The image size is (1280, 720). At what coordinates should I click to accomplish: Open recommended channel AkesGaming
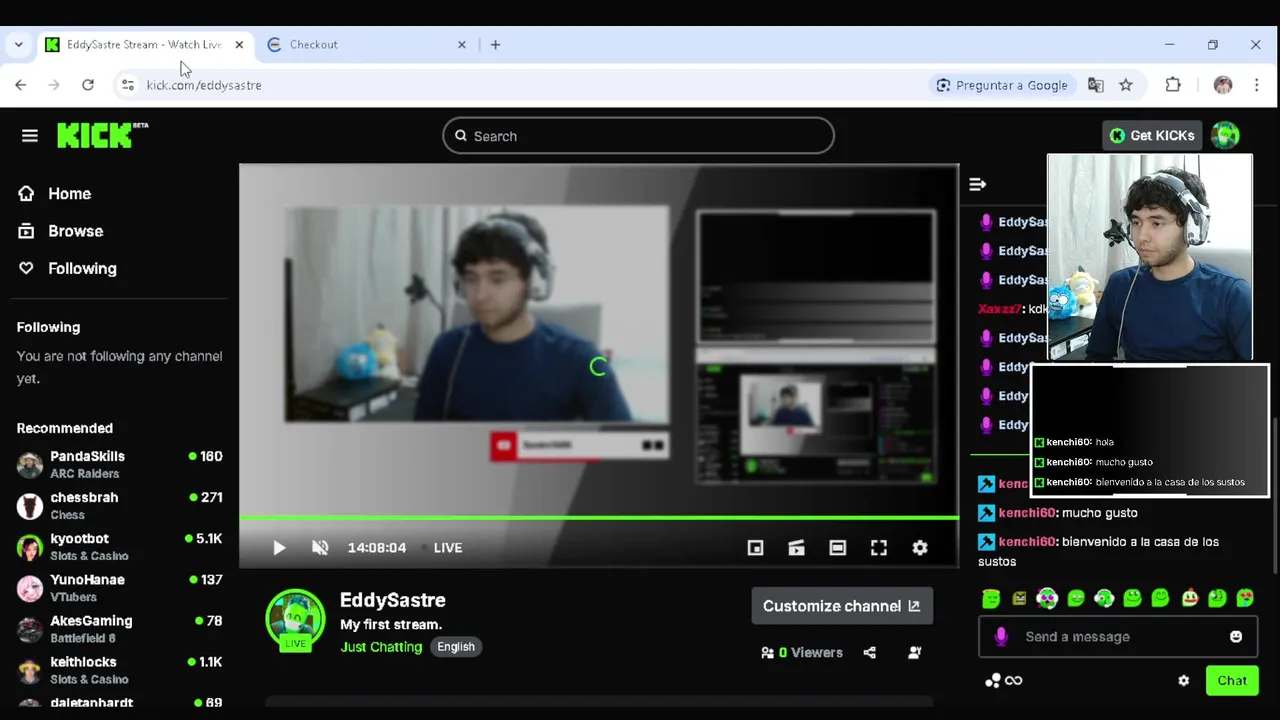point(120,628)
